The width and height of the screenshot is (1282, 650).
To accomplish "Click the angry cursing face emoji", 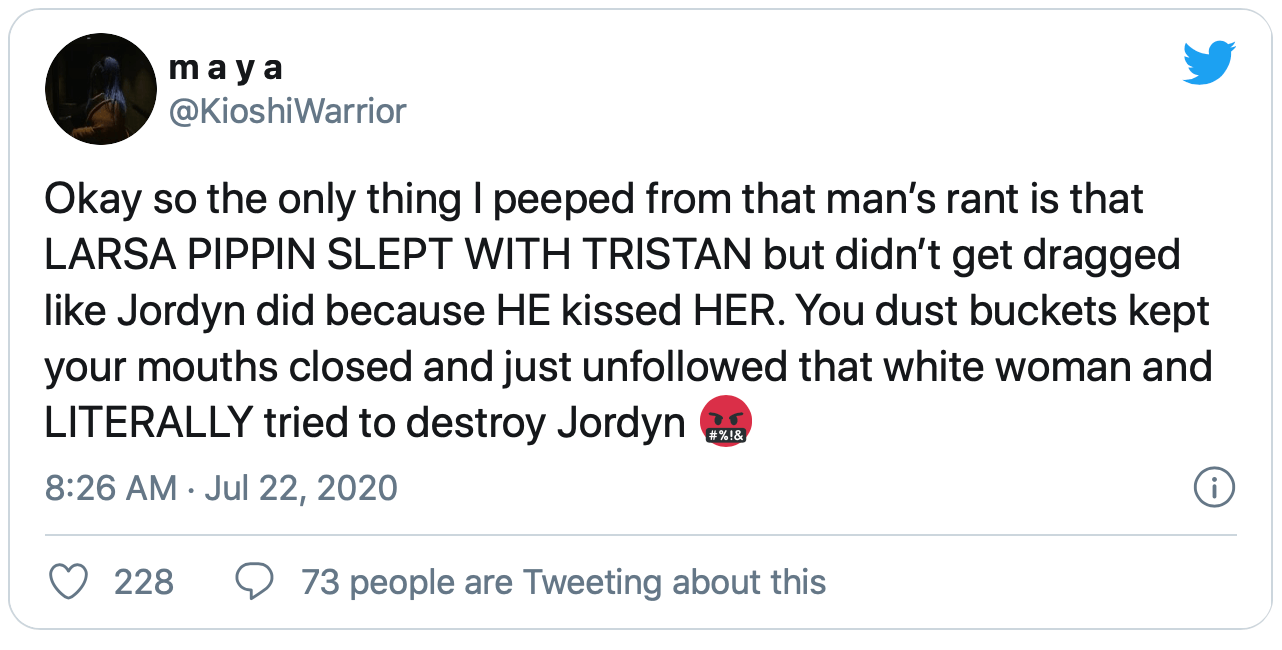I will tap(726, 423).
